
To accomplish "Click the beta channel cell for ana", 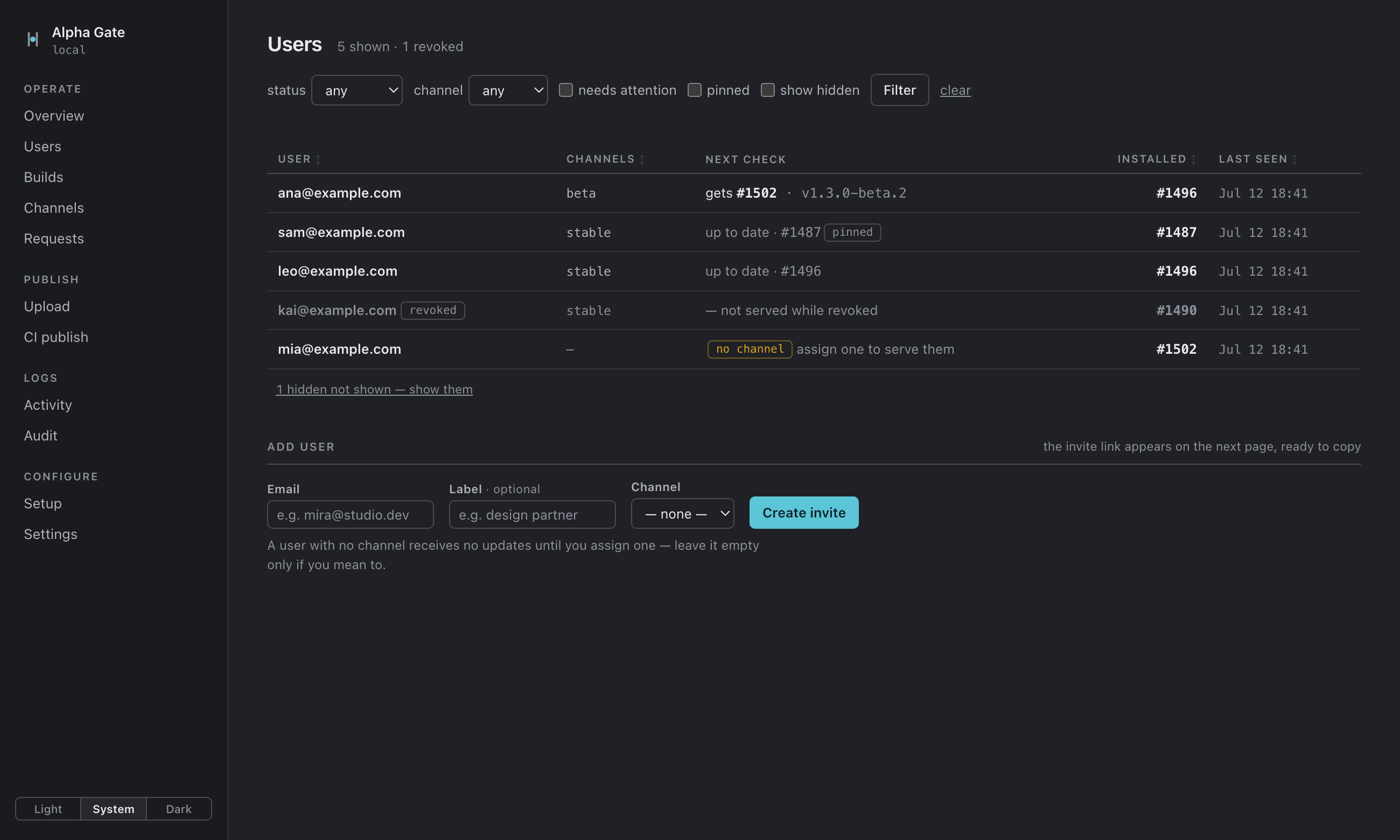I will [x=581, y=194].
